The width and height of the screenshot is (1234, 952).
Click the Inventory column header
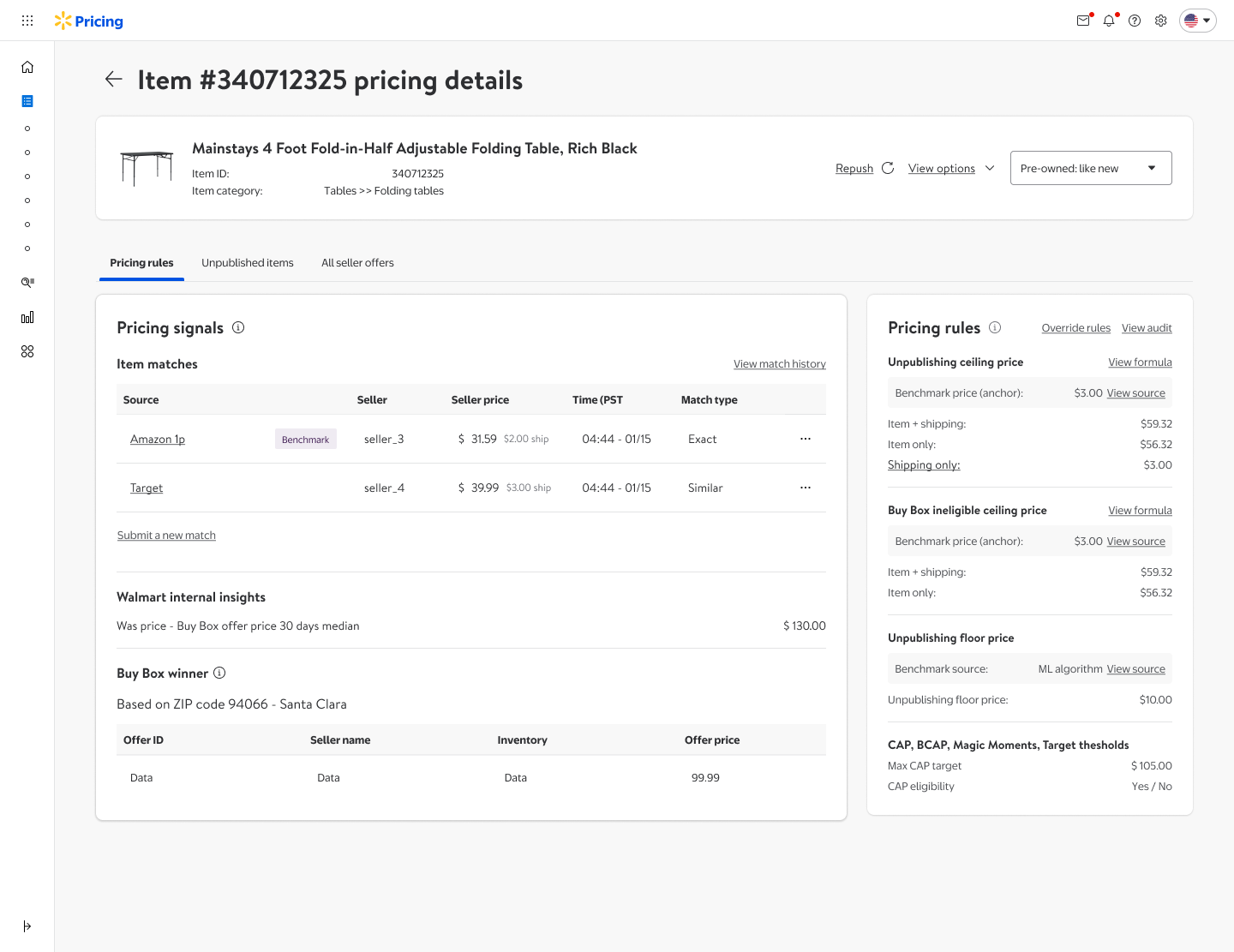523,740
